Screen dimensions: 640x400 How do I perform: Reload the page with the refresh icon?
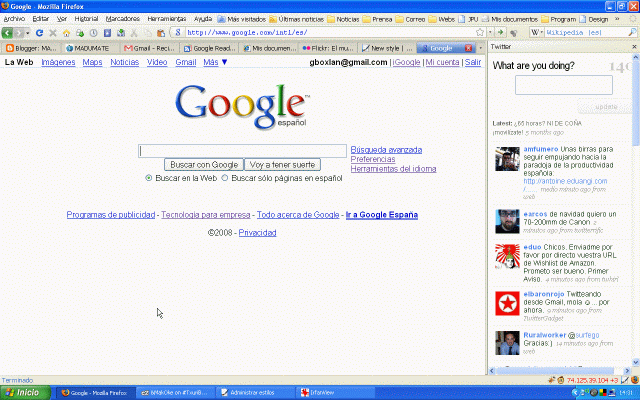coord(40,33)
